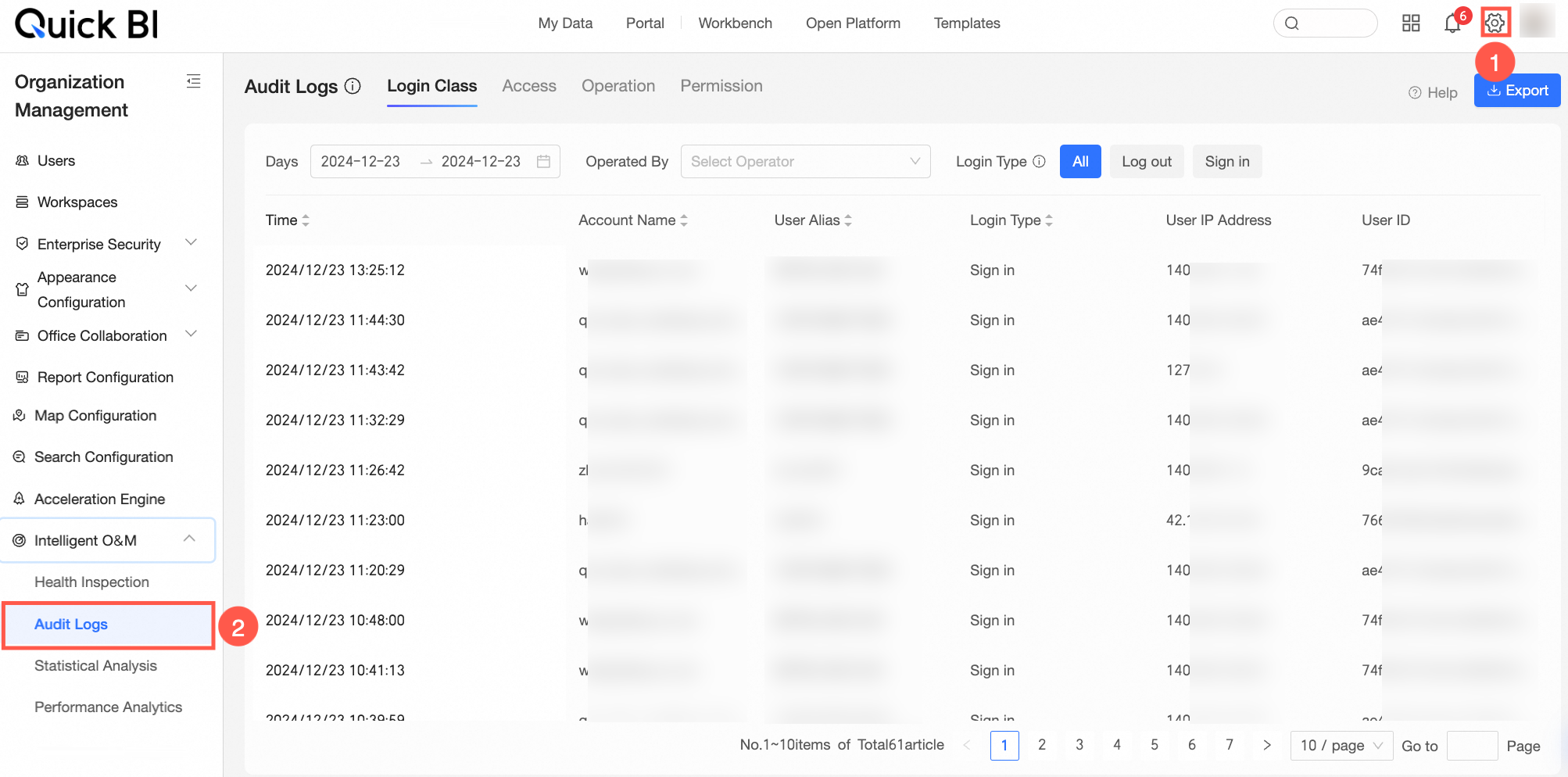Image resolution: width=1568 pixels, height=777 pixels.
Task: Switch to the Access tab
Action: point(529,86)
